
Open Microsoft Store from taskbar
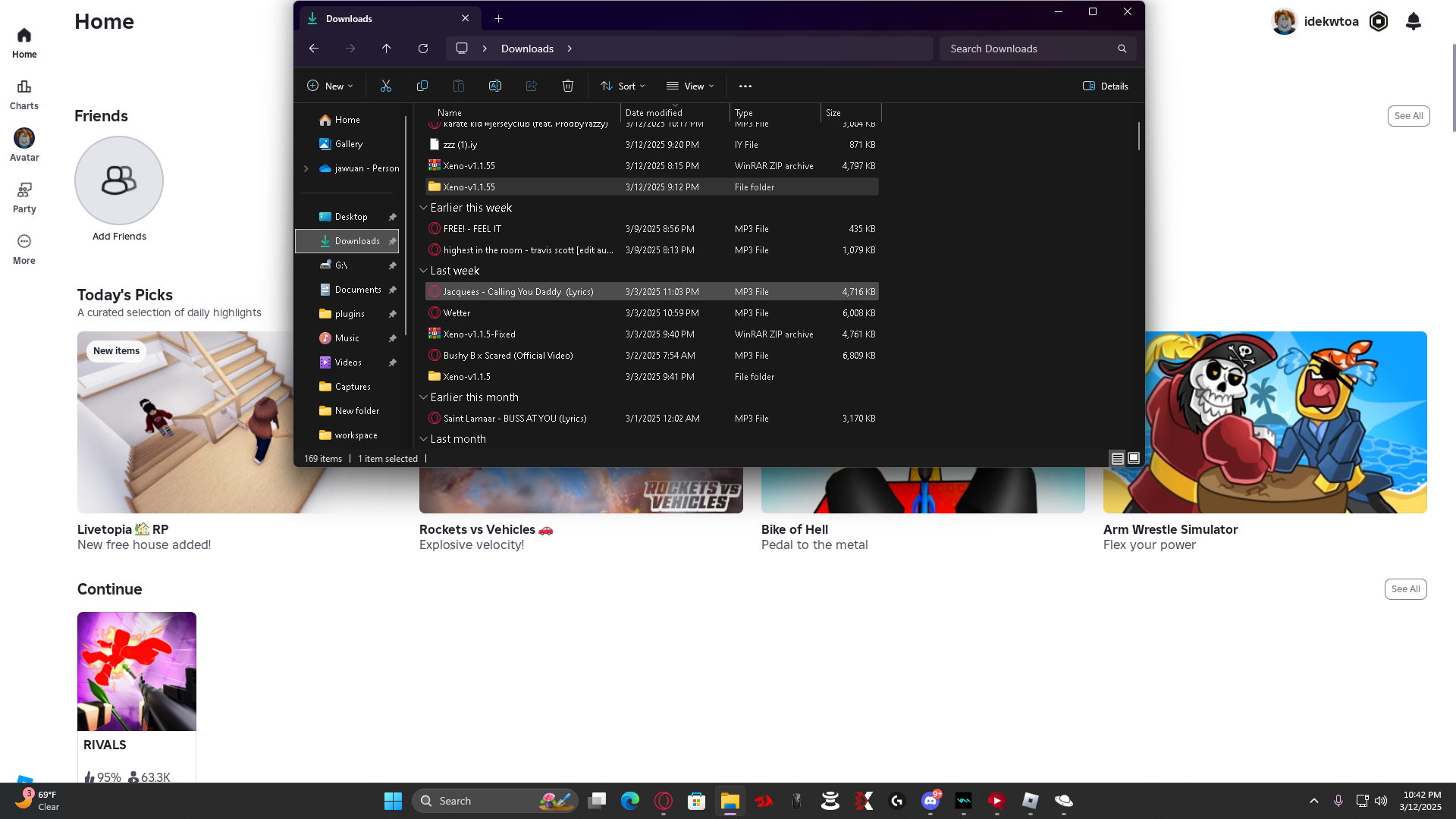click(697, 801)
